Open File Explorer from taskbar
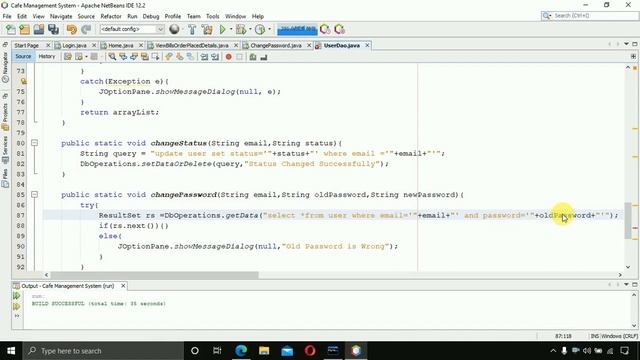The width and height of the screenshot is (640, 360). (264, 351)
